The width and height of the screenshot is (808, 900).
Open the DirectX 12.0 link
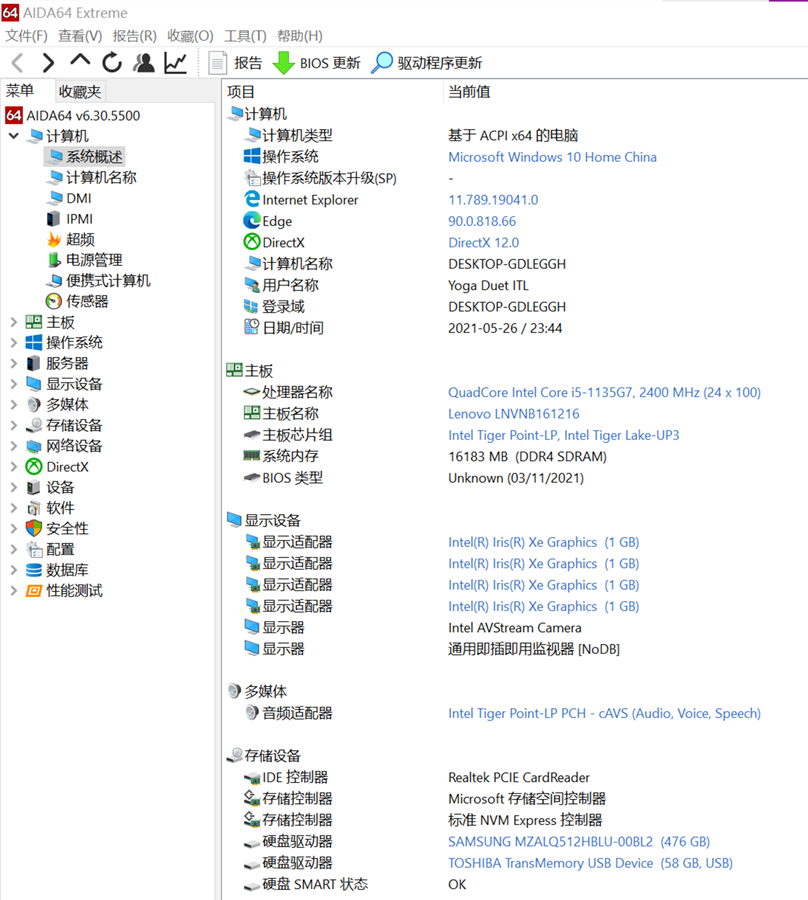[483, 242]
